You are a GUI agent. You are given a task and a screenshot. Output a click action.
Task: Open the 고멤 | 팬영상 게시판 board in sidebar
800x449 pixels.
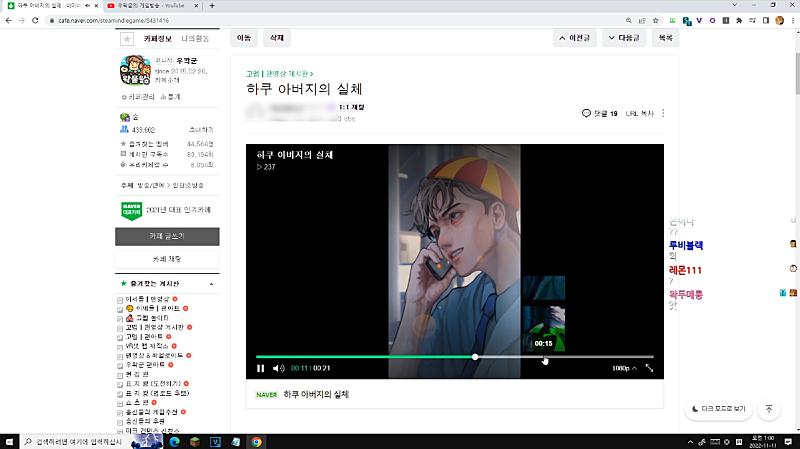[x=155, y=327]
